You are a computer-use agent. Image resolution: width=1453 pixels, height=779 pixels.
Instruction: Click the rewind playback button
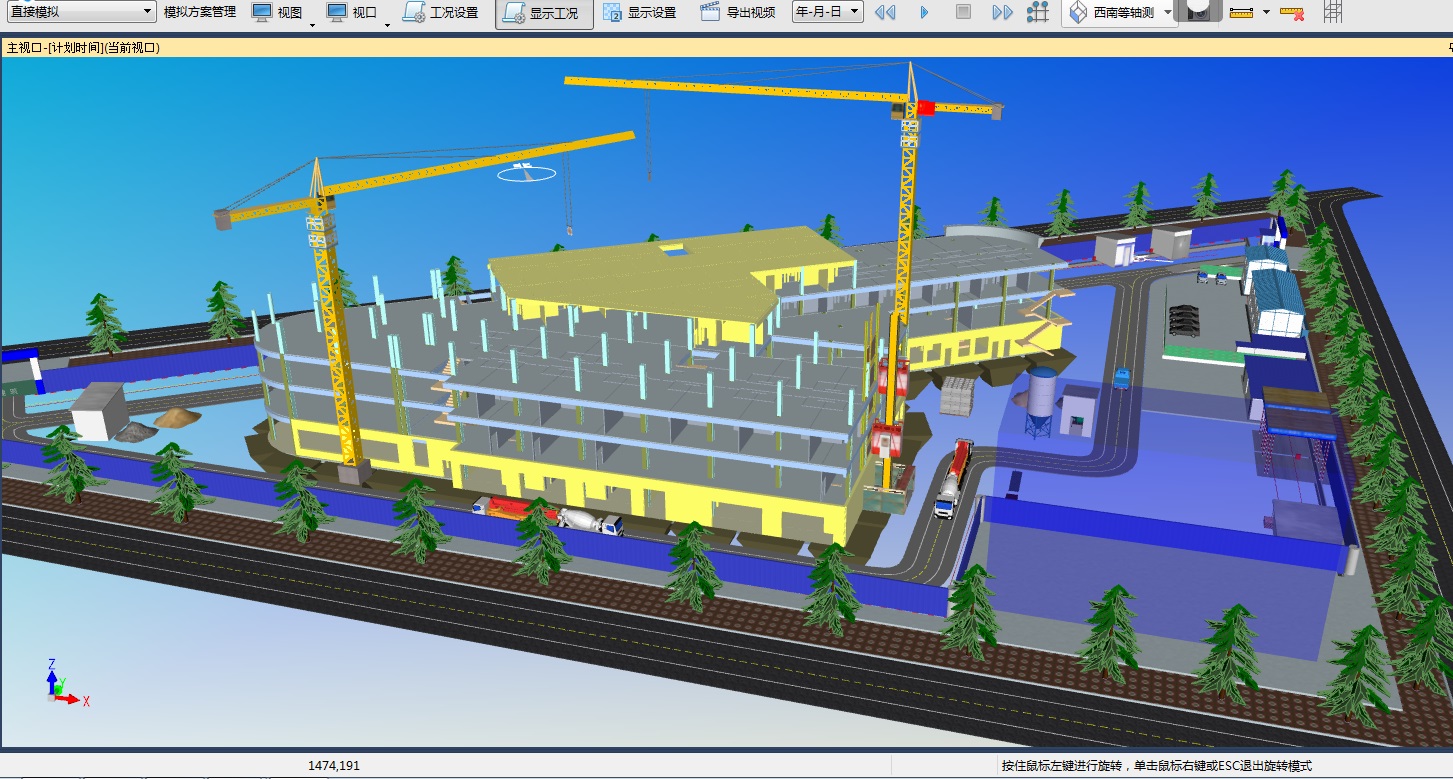(x=884, y=13)
